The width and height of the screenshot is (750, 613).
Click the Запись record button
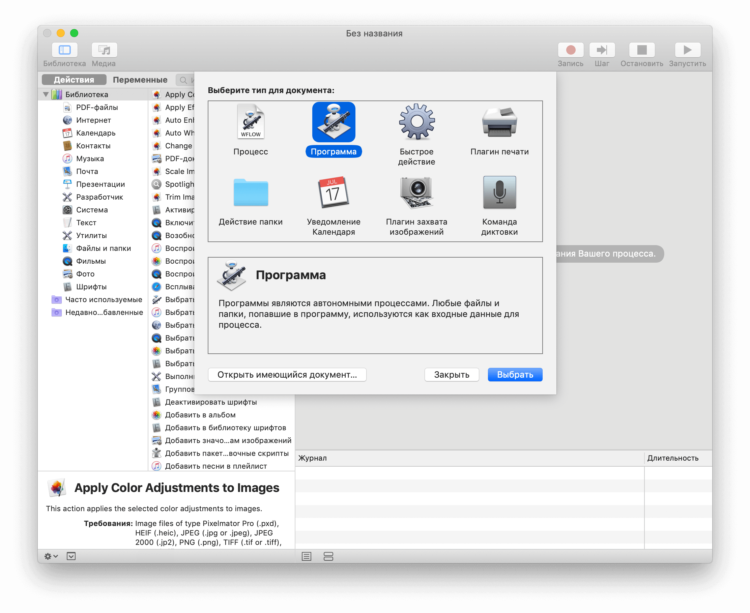(x=570, y=50)
